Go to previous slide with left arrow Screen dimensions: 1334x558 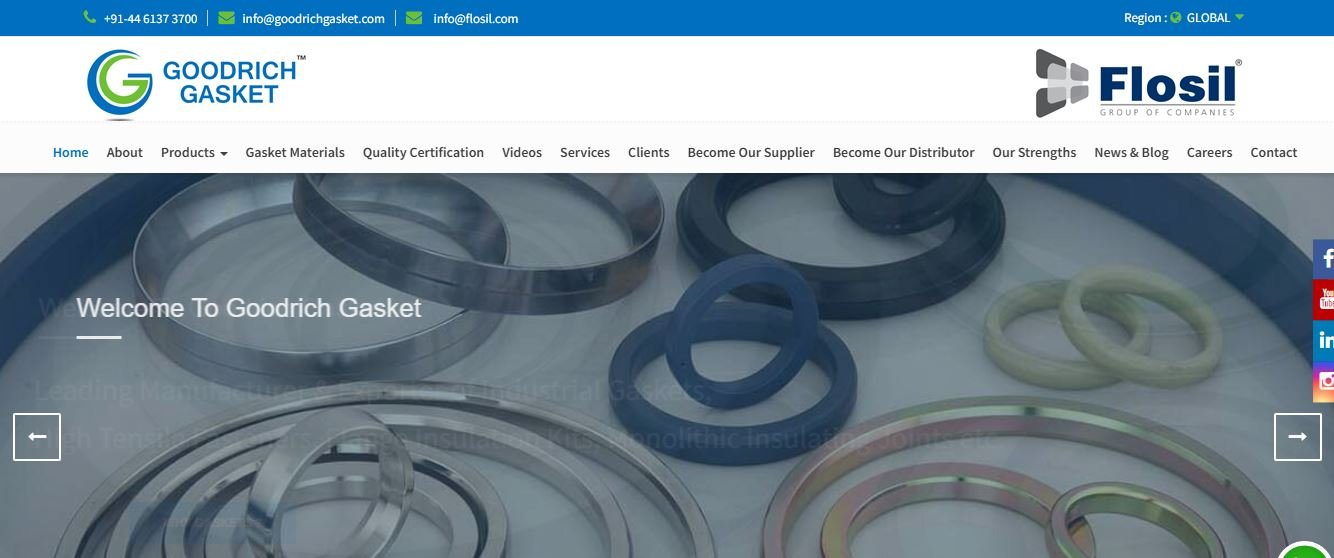point(37,437)
